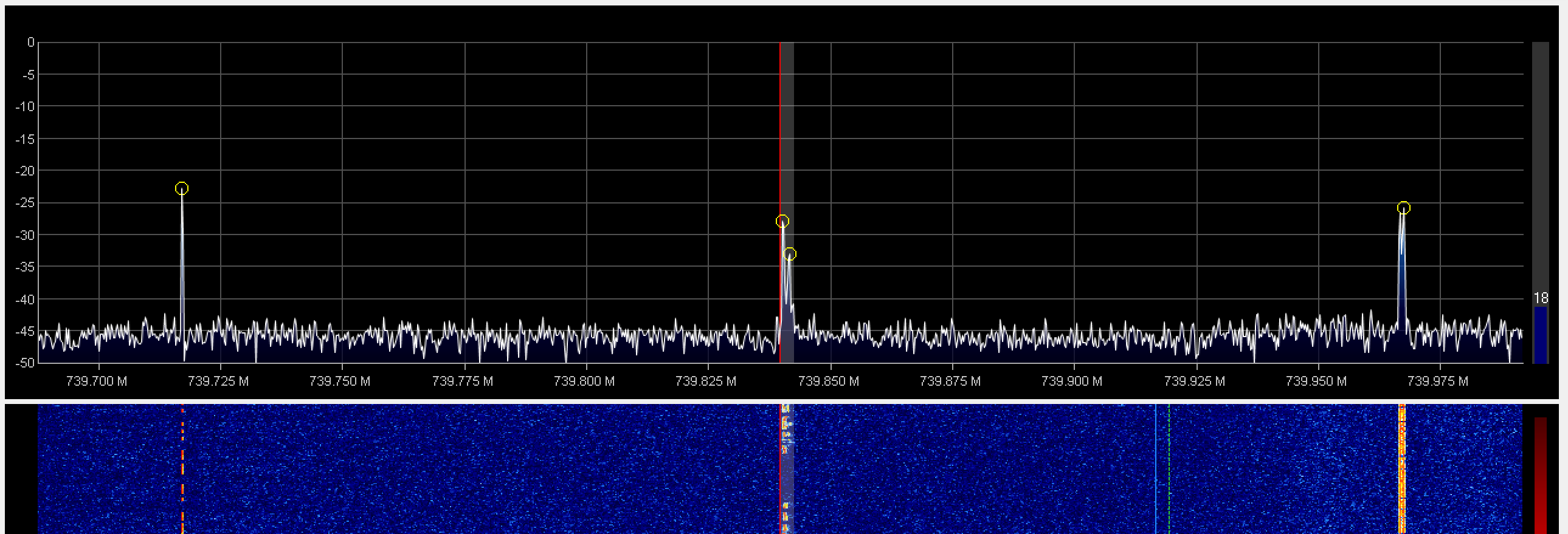
Task: Click the 739.750 M frequency label
Action: 340,382
